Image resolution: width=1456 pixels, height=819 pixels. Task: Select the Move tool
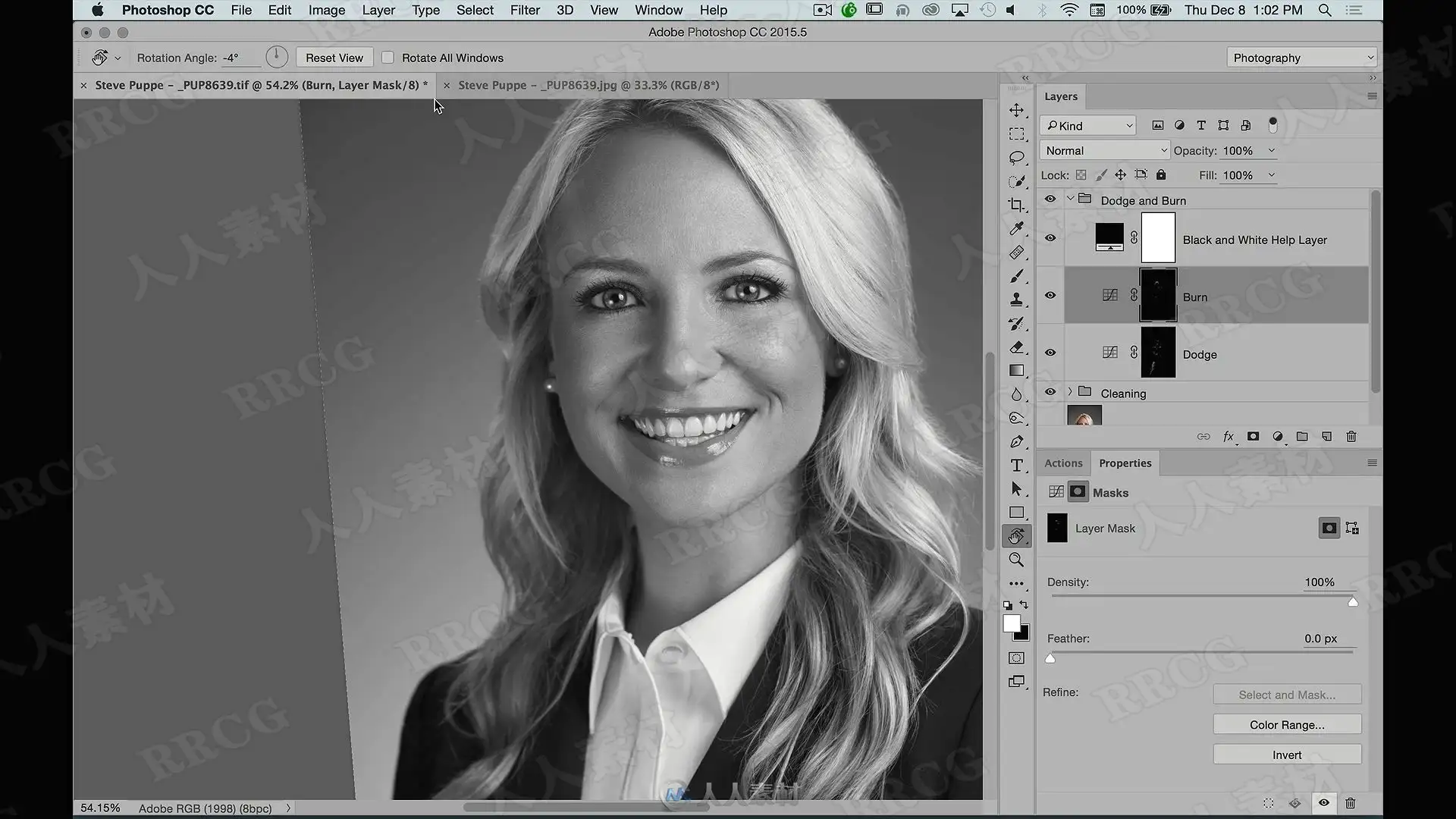click(1016, 110)
